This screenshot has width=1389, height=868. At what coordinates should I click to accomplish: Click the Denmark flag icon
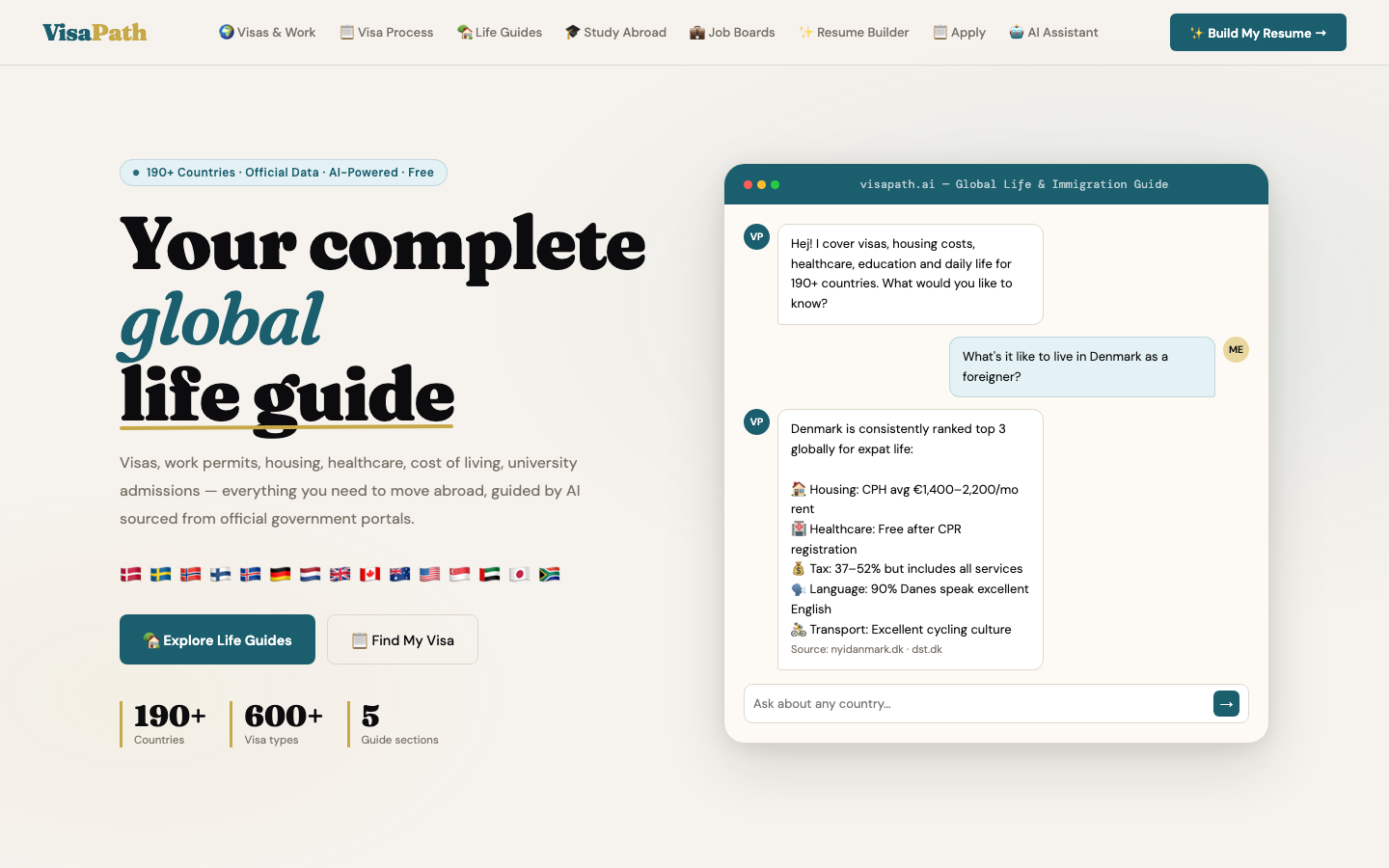click(130, 574)
